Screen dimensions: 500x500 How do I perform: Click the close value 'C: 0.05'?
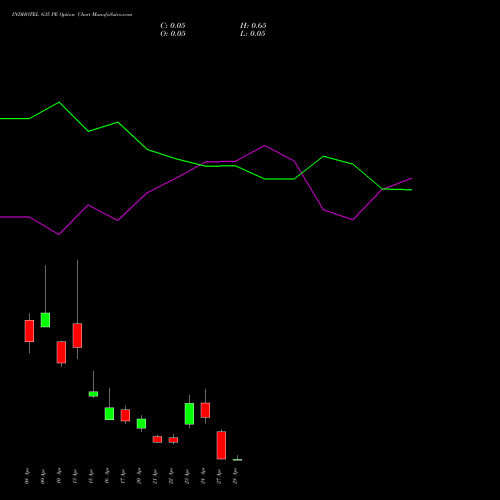(173, 26)
